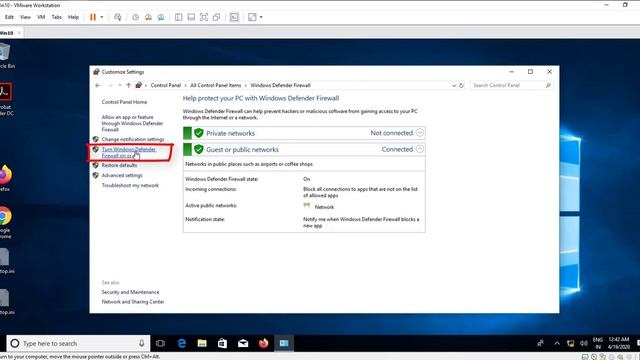Click the network icon in system tray
This screenshot has height=360, width=640.
click(x=571, y=344)
